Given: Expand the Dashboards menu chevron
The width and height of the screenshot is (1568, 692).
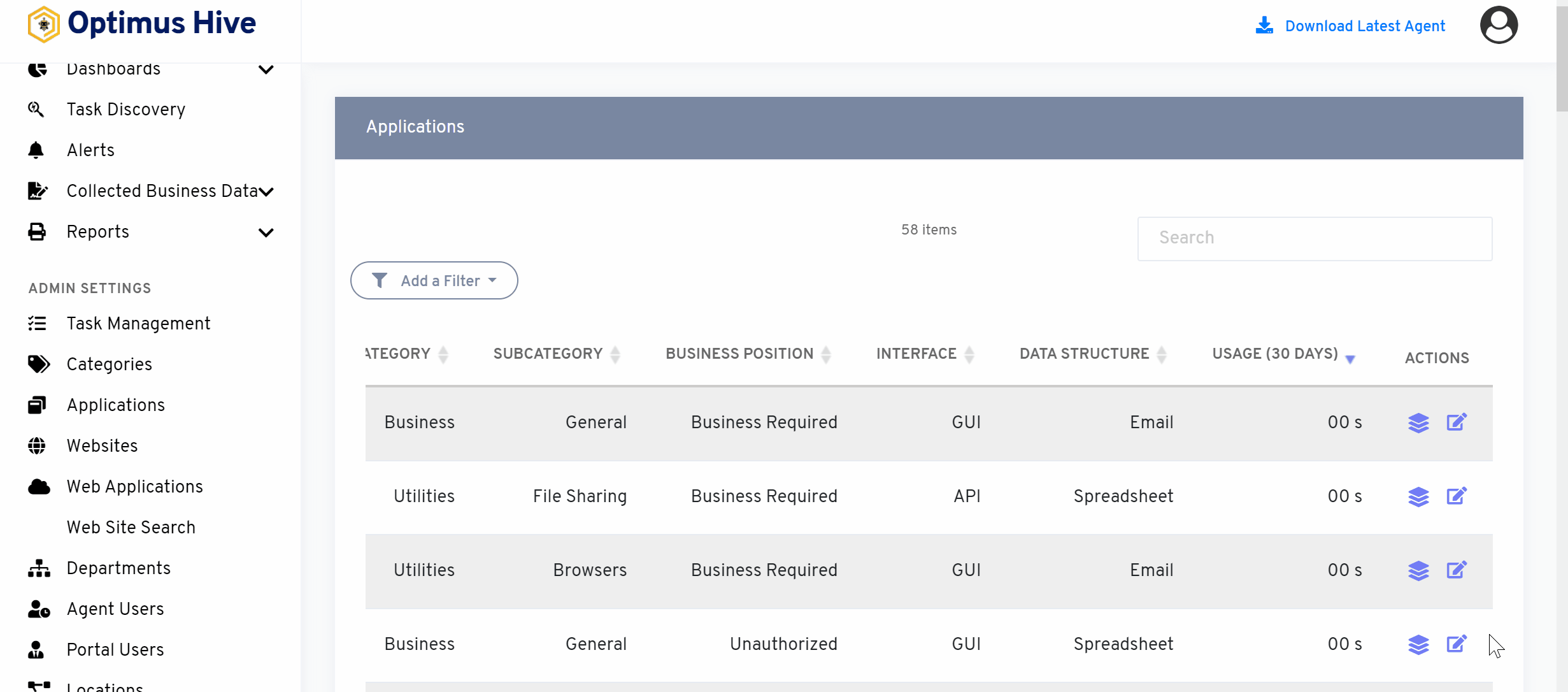Looking at the screenshot, I should click(x=266, y=69).
